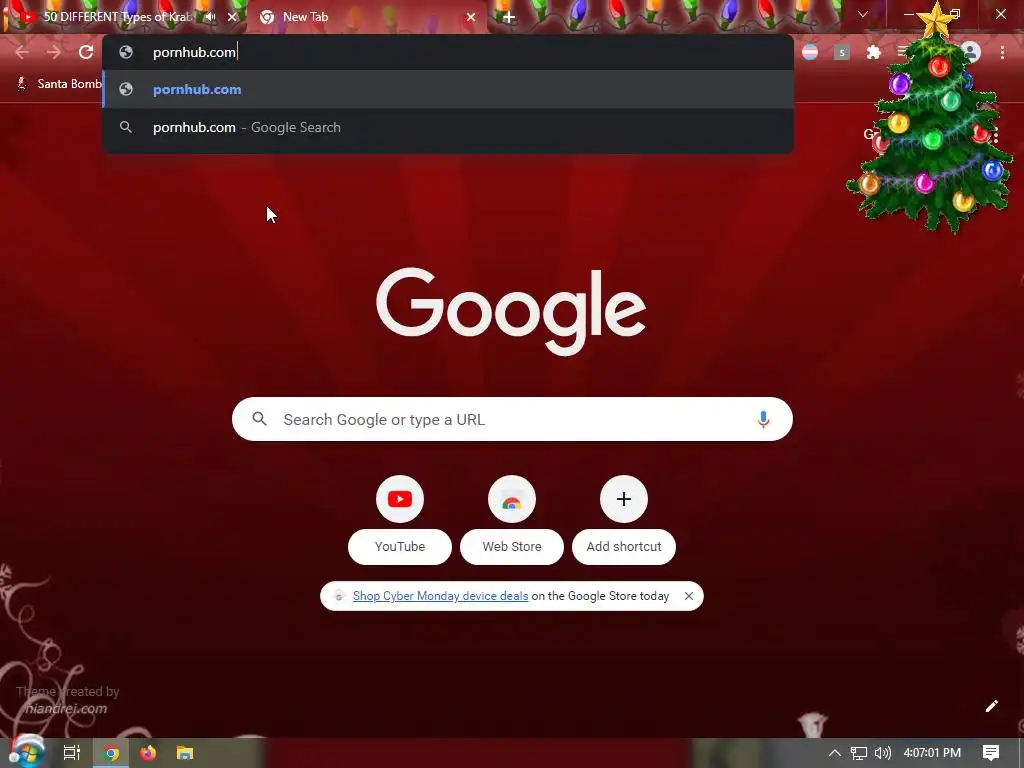Open Chrome three-dot menu
This screenshot has width=1024, height=768.
[x=1002, y=52]
